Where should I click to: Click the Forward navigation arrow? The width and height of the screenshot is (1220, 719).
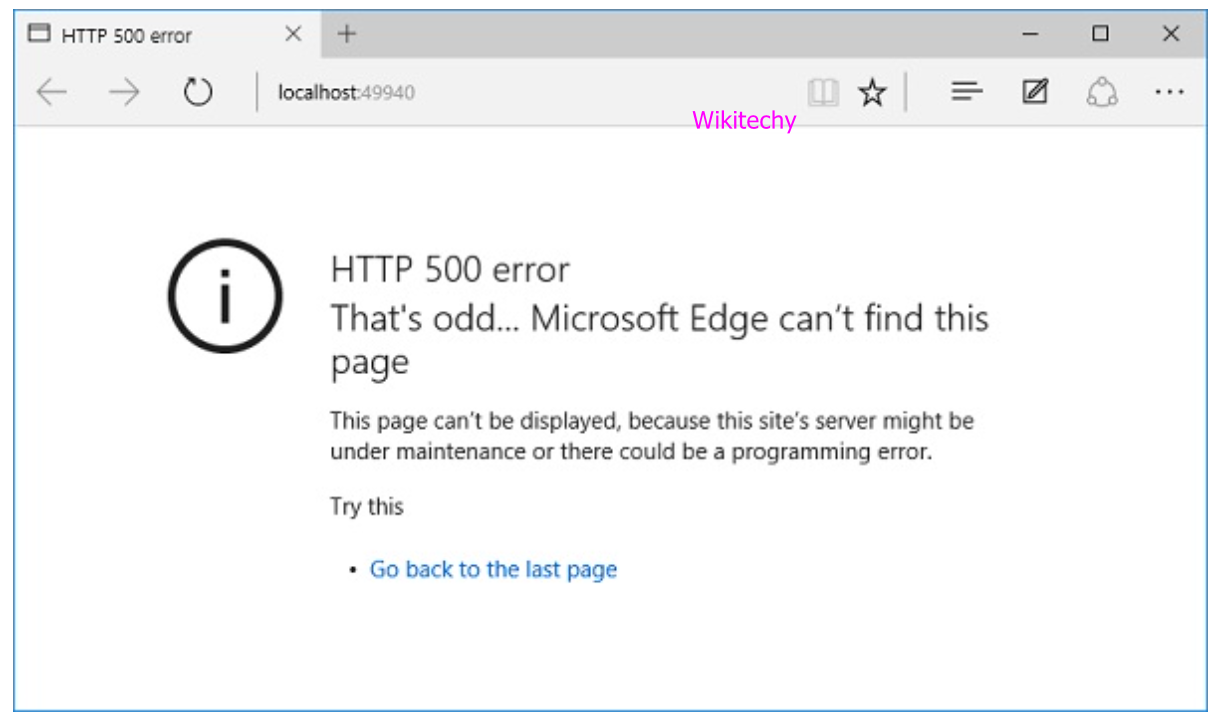tap(124, 93)
